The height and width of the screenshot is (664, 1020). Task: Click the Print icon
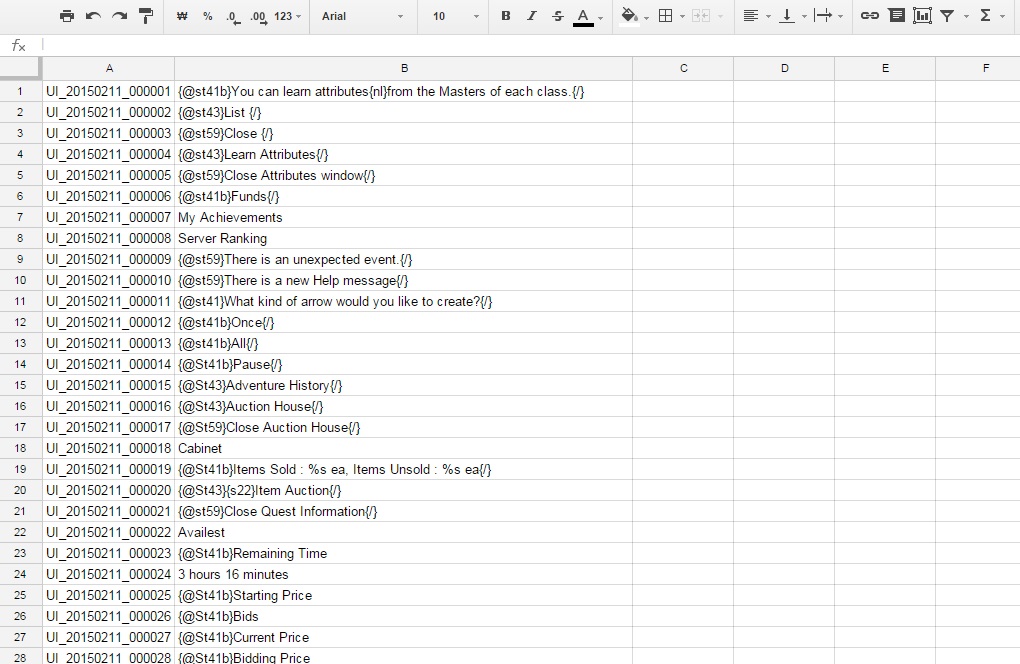tap(66, 16)
